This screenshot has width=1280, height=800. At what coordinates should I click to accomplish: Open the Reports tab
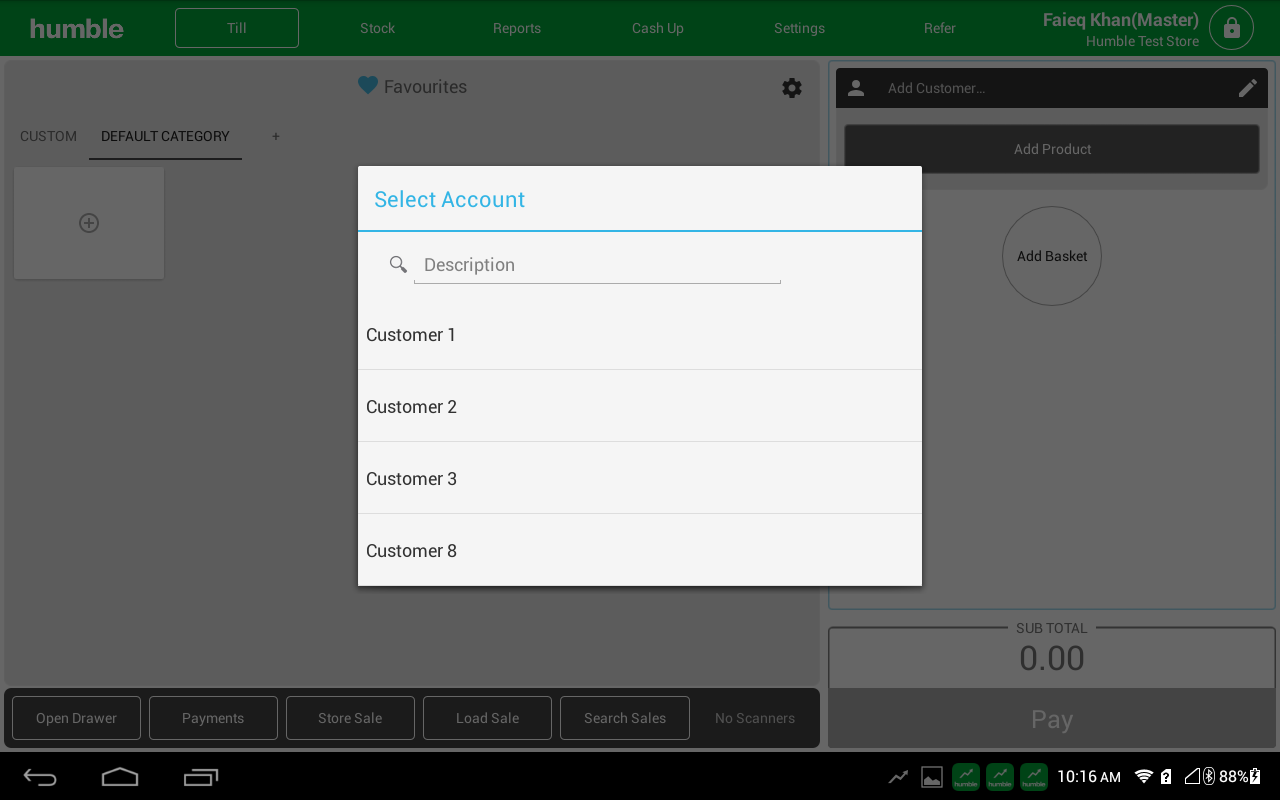point(517,28)
